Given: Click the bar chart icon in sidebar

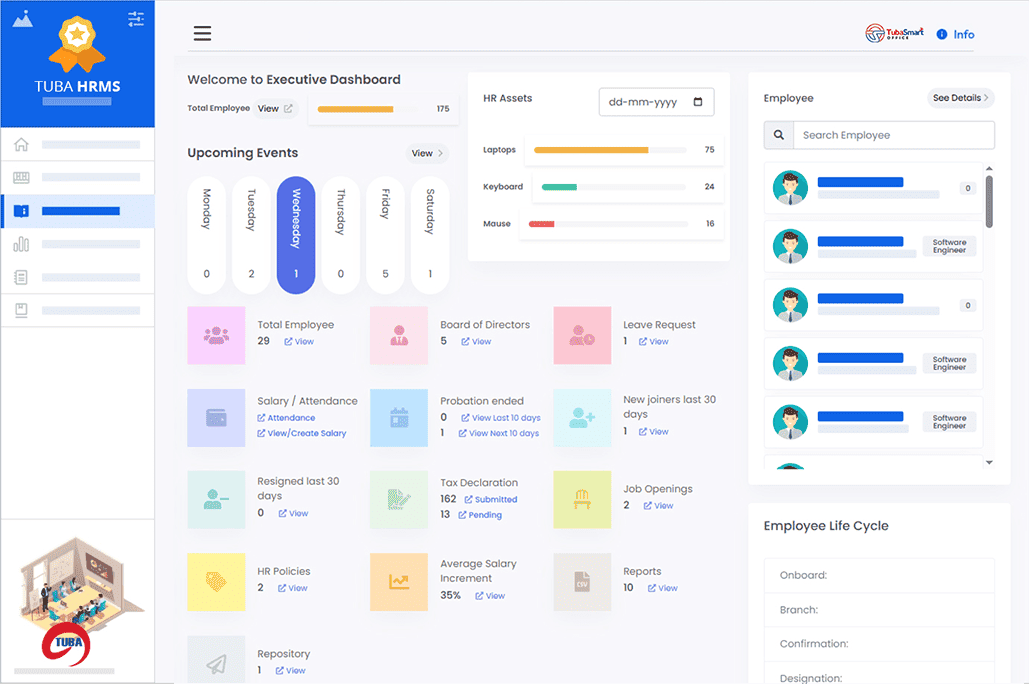Looking at the screenshot, I should click(x=21, y=244).
